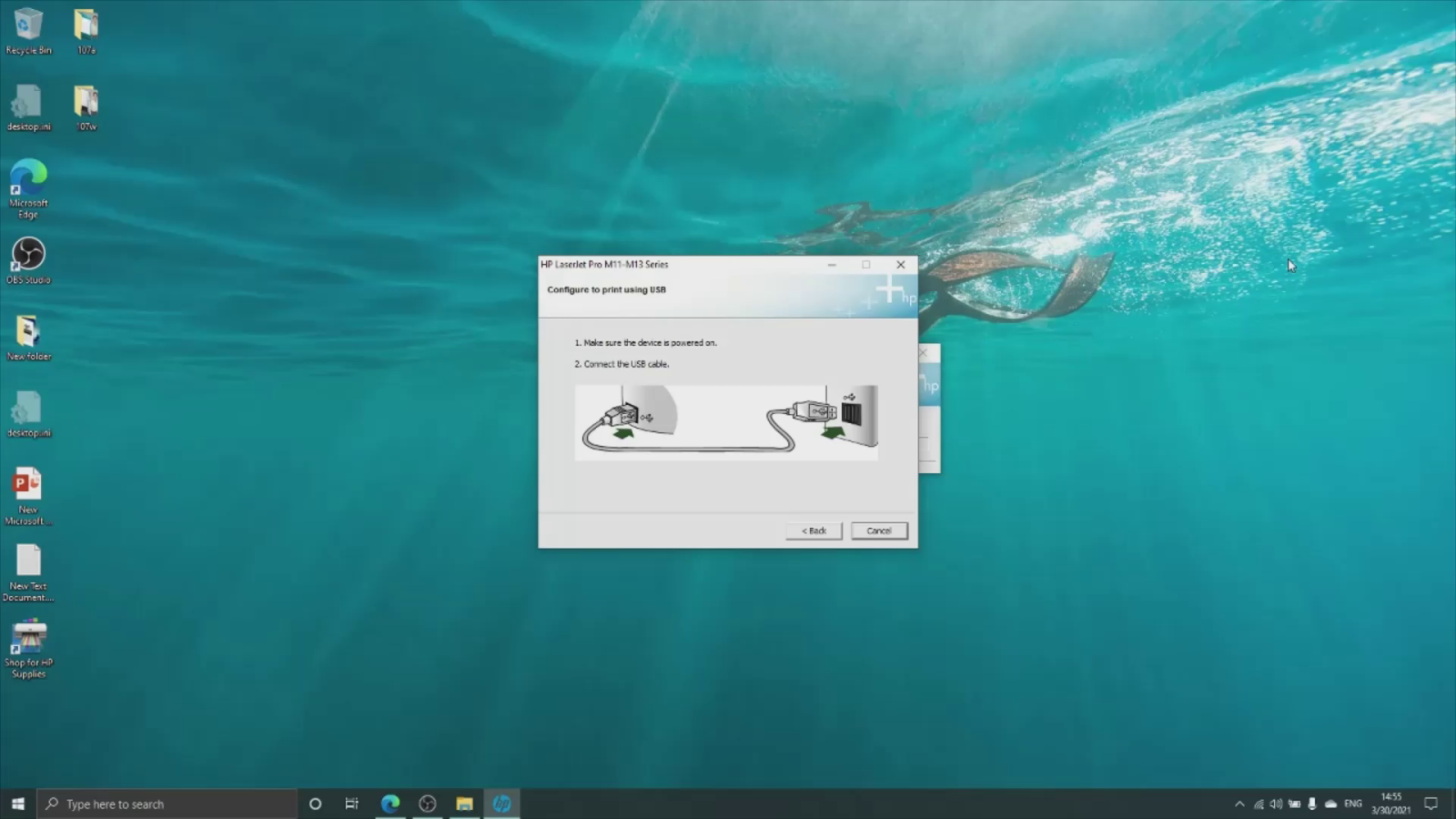Click the taskbar search box
The width and height of the screenshot is (1456, 819).
[x=167, y=804]
